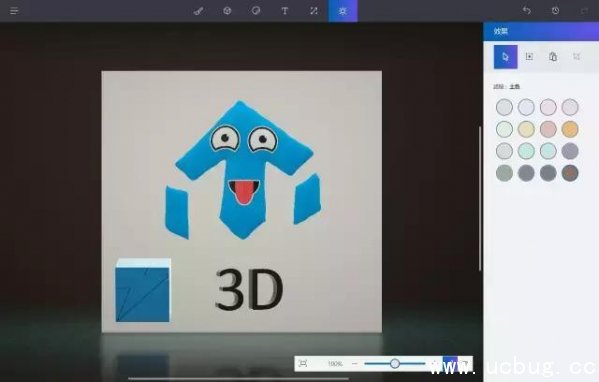This screenshot has height=382, width=599.
Task: Click the faded fourth panel icon
Action: [576, 57]
